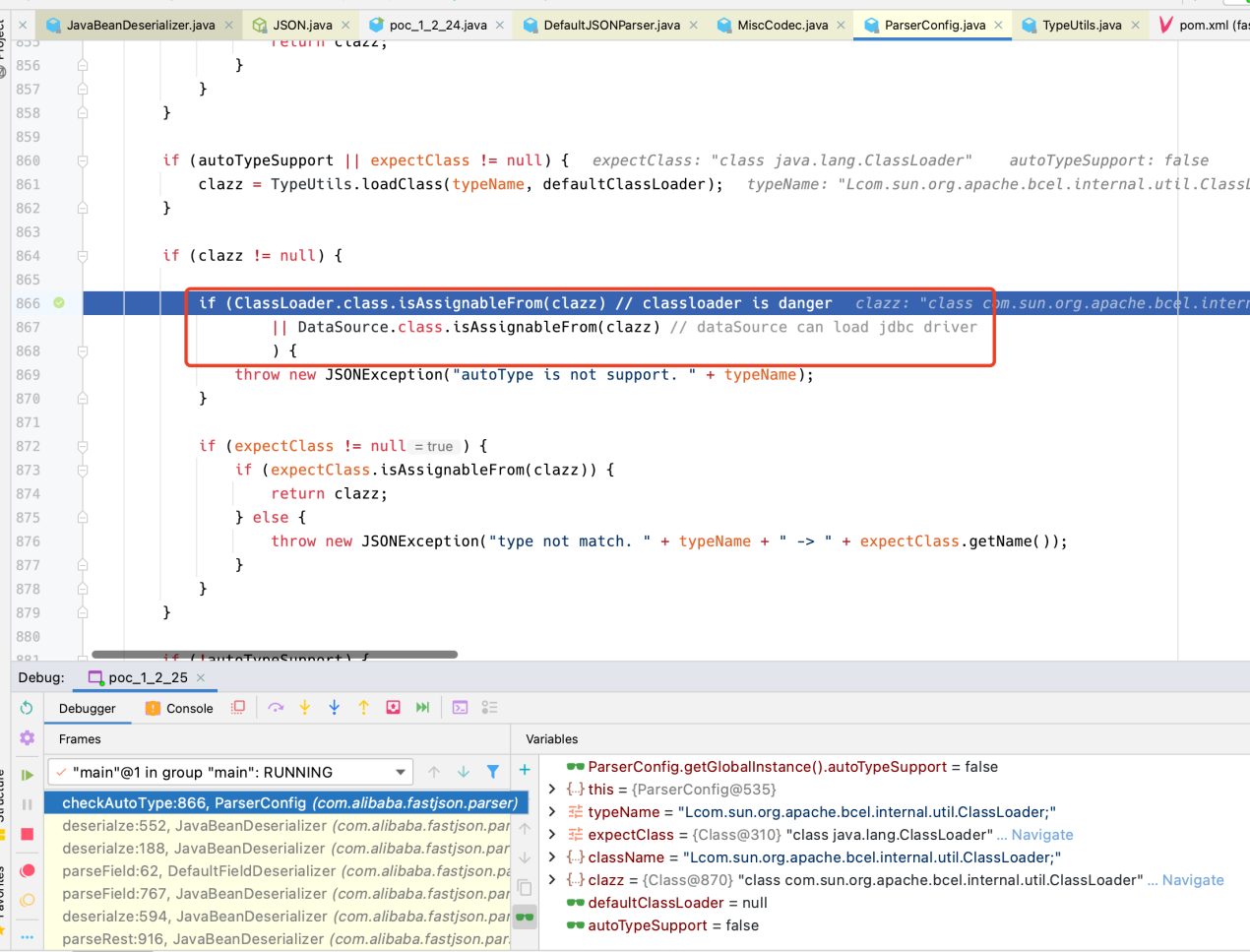The width and height of the screenshot is (1250, 952).
Task: Collapse code fold at line 860
Action: pyautogui.click(x=83, y=160)
